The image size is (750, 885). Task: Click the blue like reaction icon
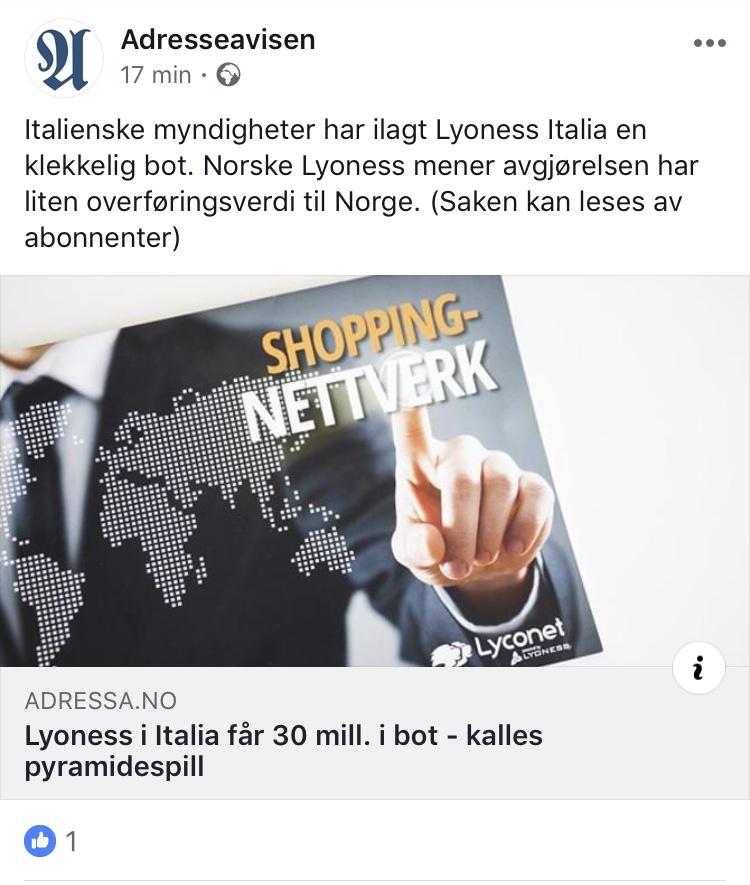[40, 841]
